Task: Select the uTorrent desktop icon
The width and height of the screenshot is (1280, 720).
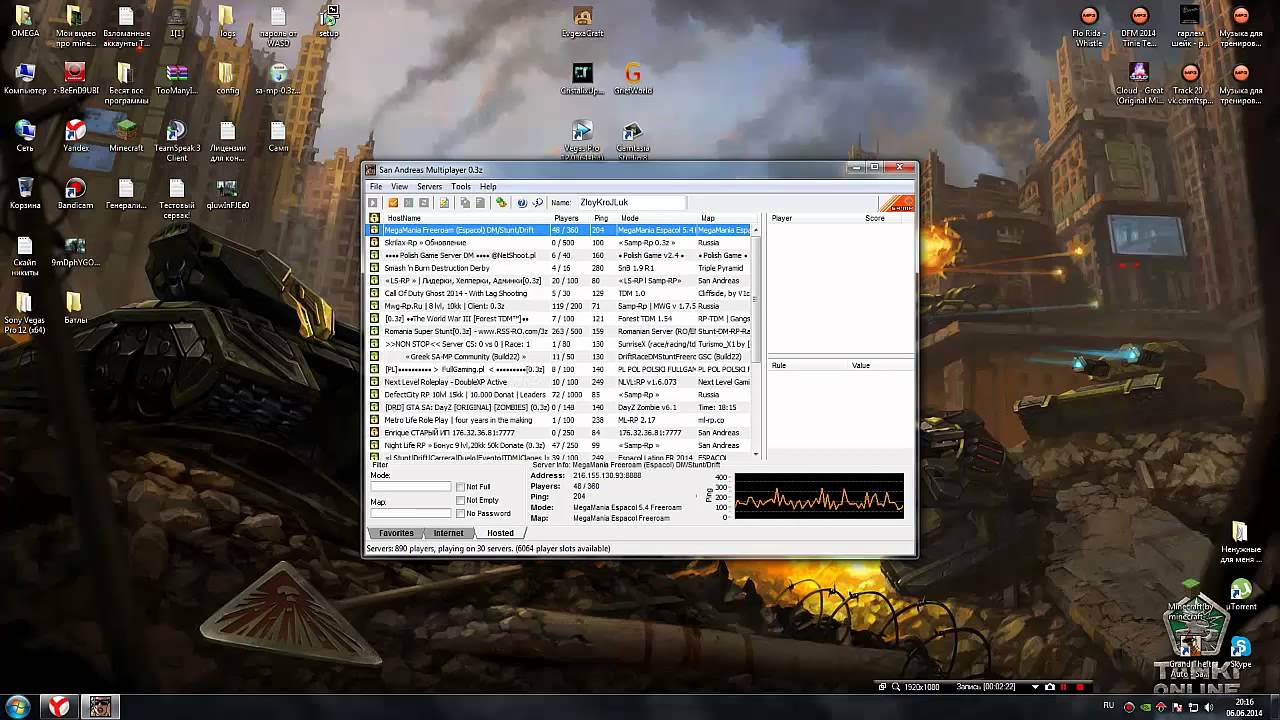Action: click(1241, 594)
